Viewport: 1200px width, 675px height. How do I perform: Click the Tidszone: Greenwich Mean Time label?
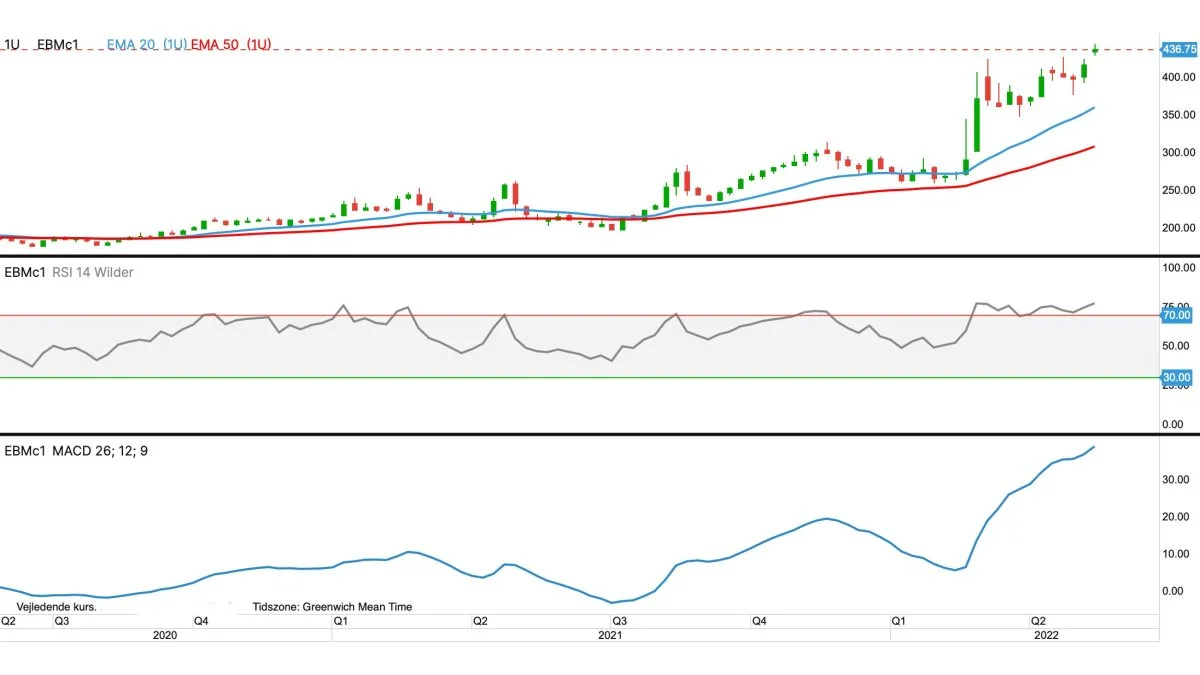(332, 607)
